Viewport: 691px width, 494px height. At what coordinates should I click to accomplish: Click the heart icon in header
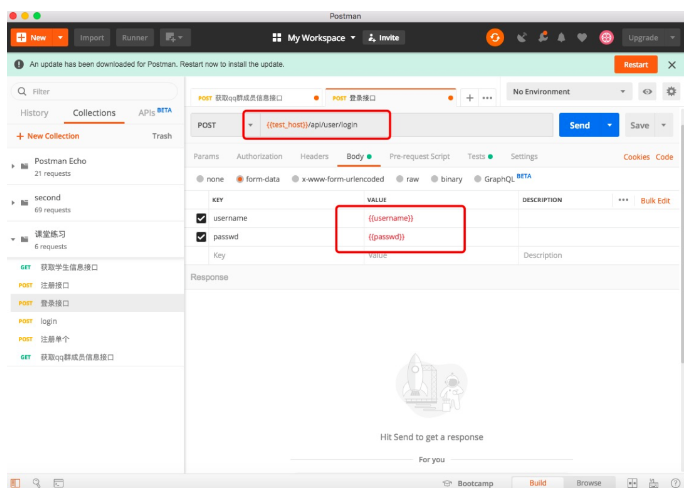pyautogui.click(x=582, y=38)
